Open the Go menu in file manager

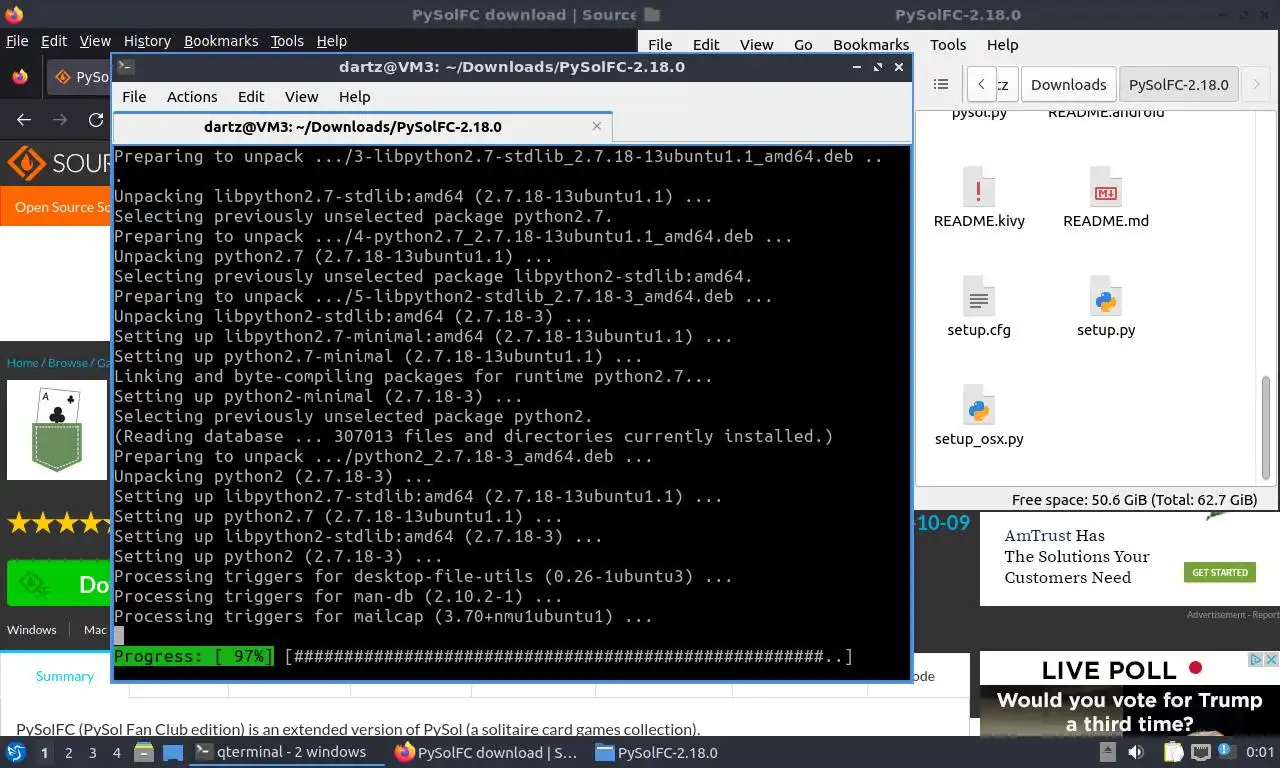pos(803,44)
